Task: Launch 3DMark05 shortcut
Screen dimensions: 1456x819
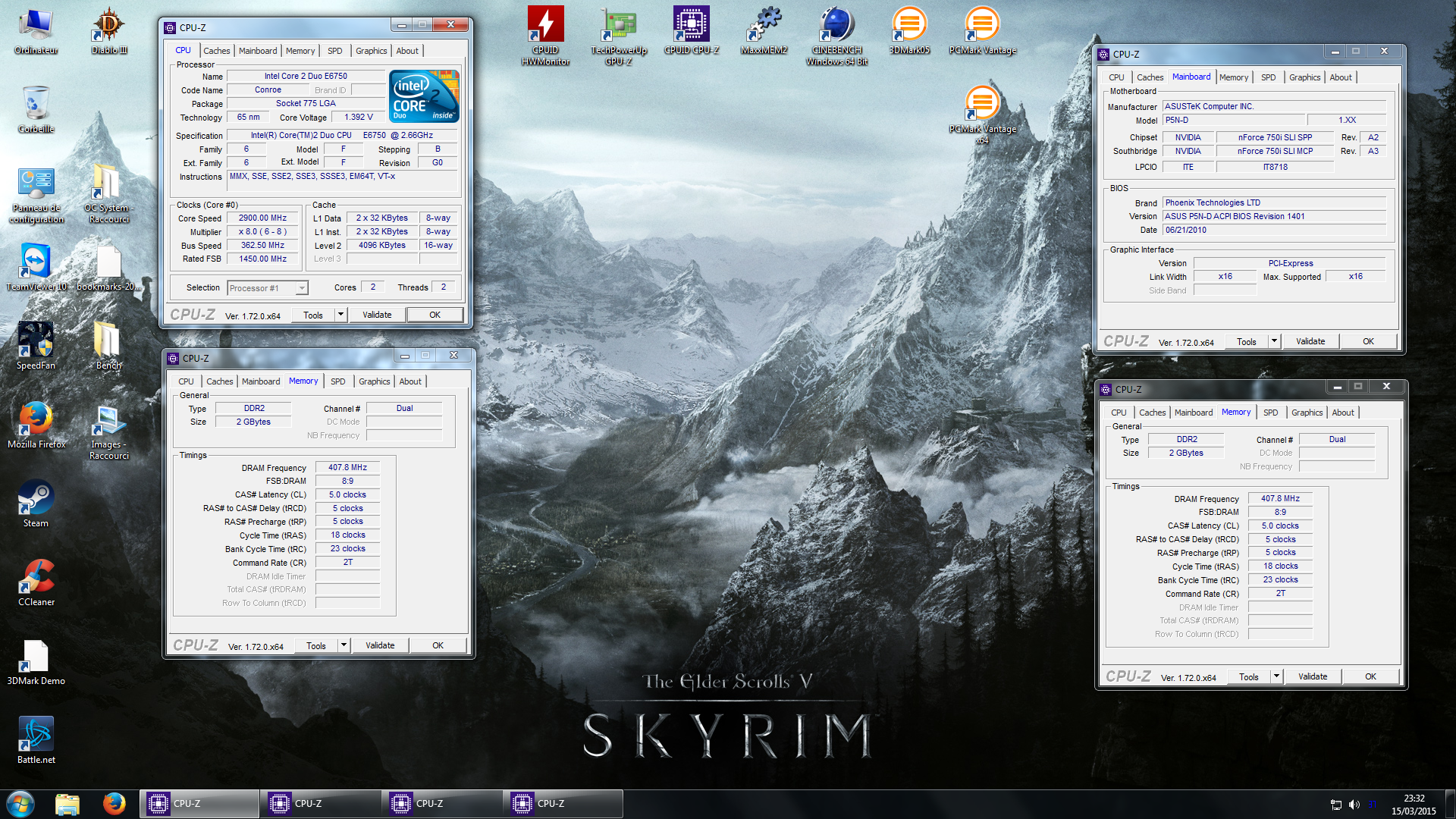Action: coord(909,30)
